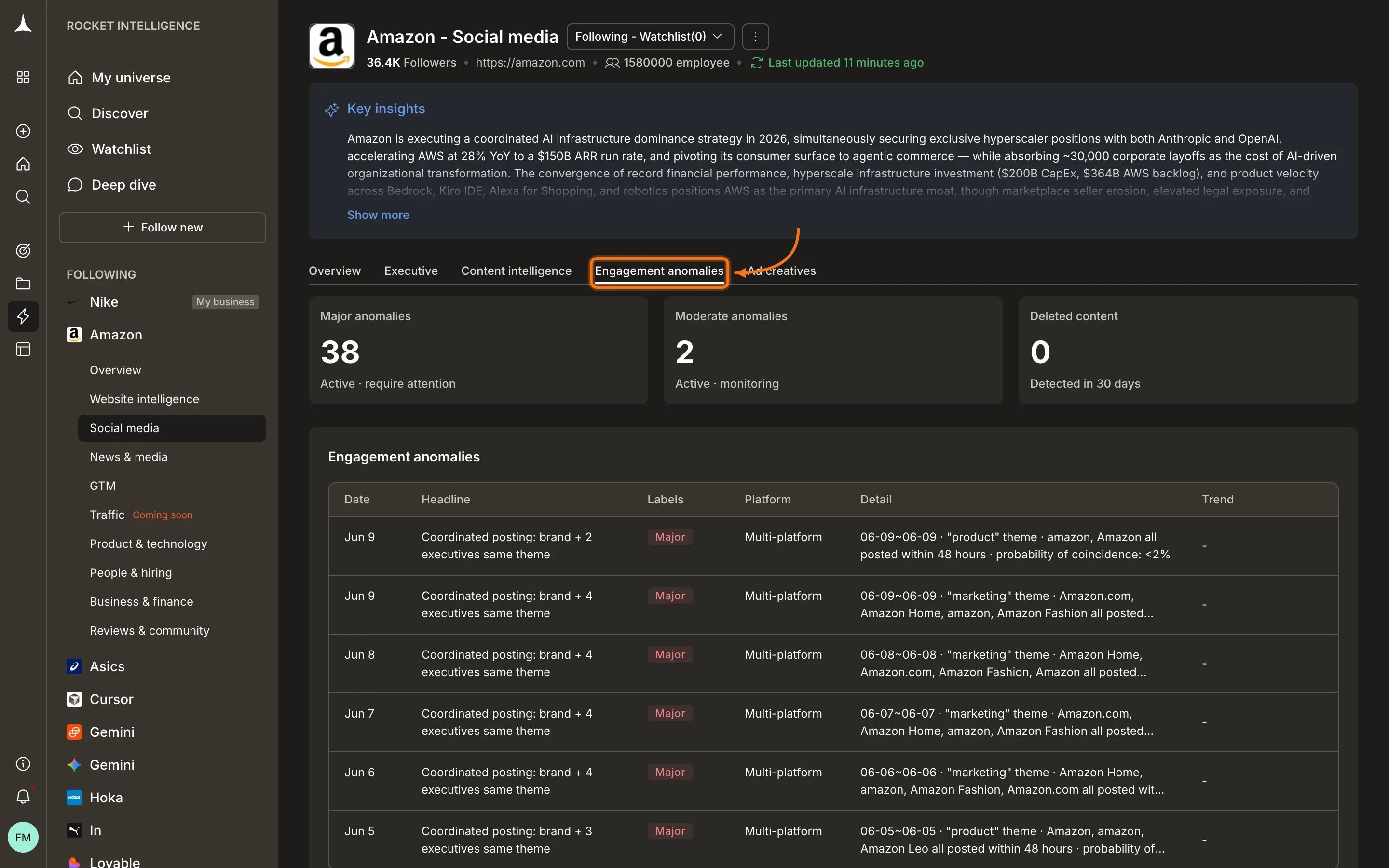Viewport: 1389px width, 868px height.
Task: Open the https://amazon.com link
Action: tap(530, 63)
